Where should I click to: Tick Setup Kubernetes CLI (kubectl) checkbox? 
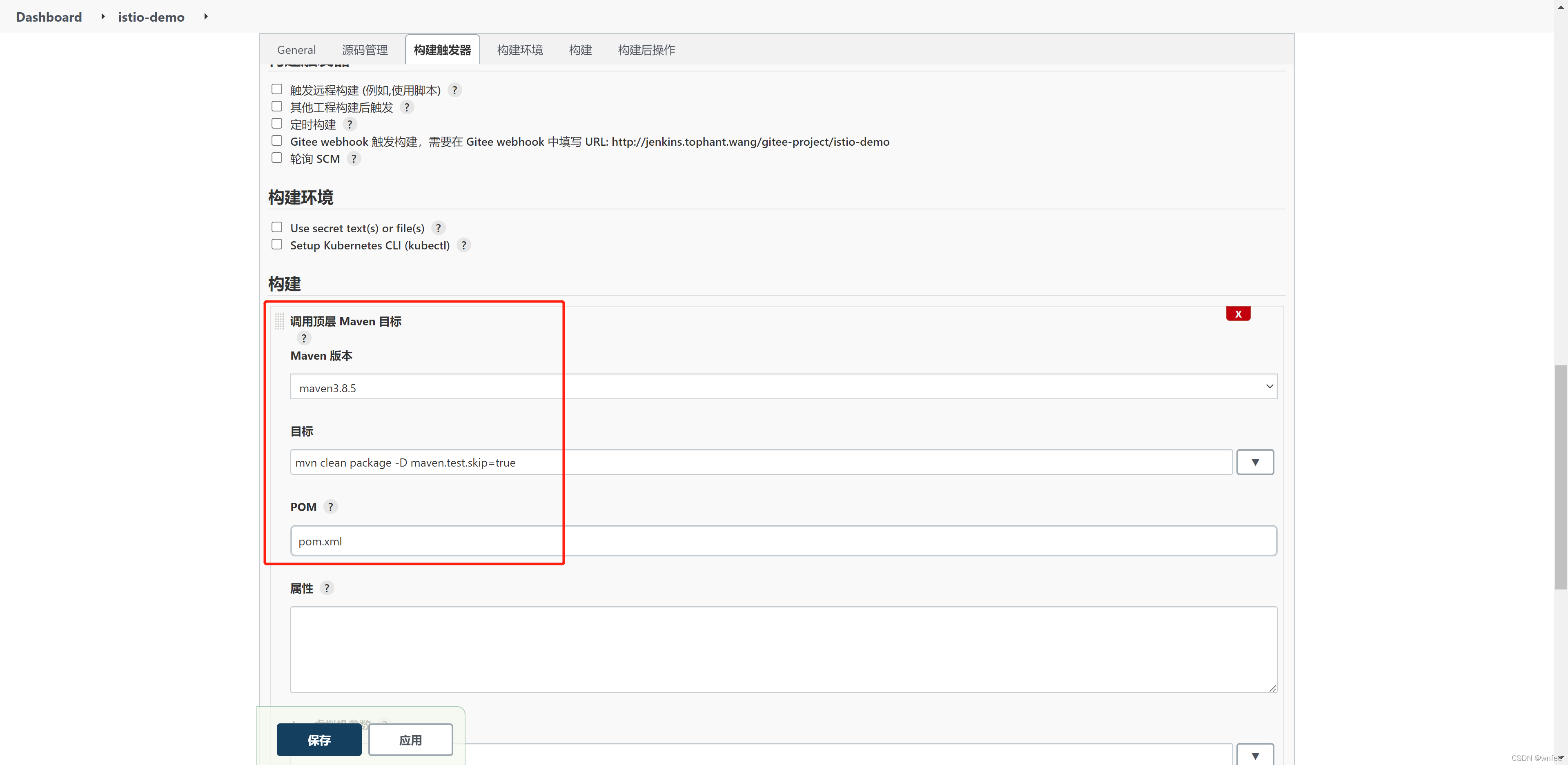(277, 245)
